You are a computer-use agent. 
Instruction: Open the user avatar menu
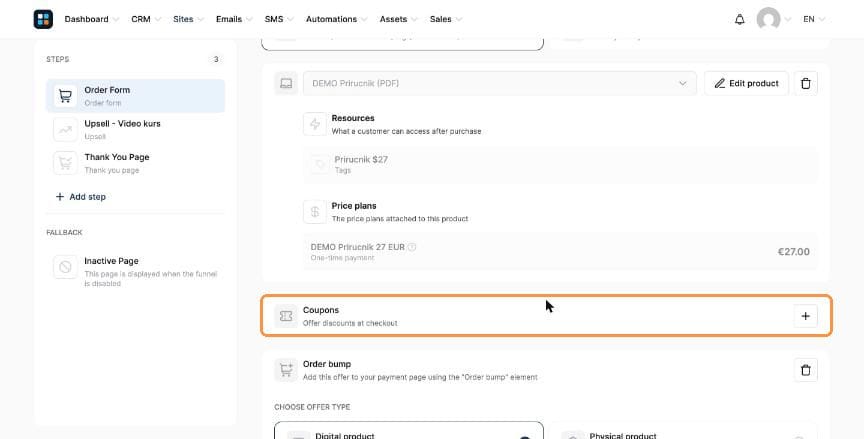click(769, 19)
